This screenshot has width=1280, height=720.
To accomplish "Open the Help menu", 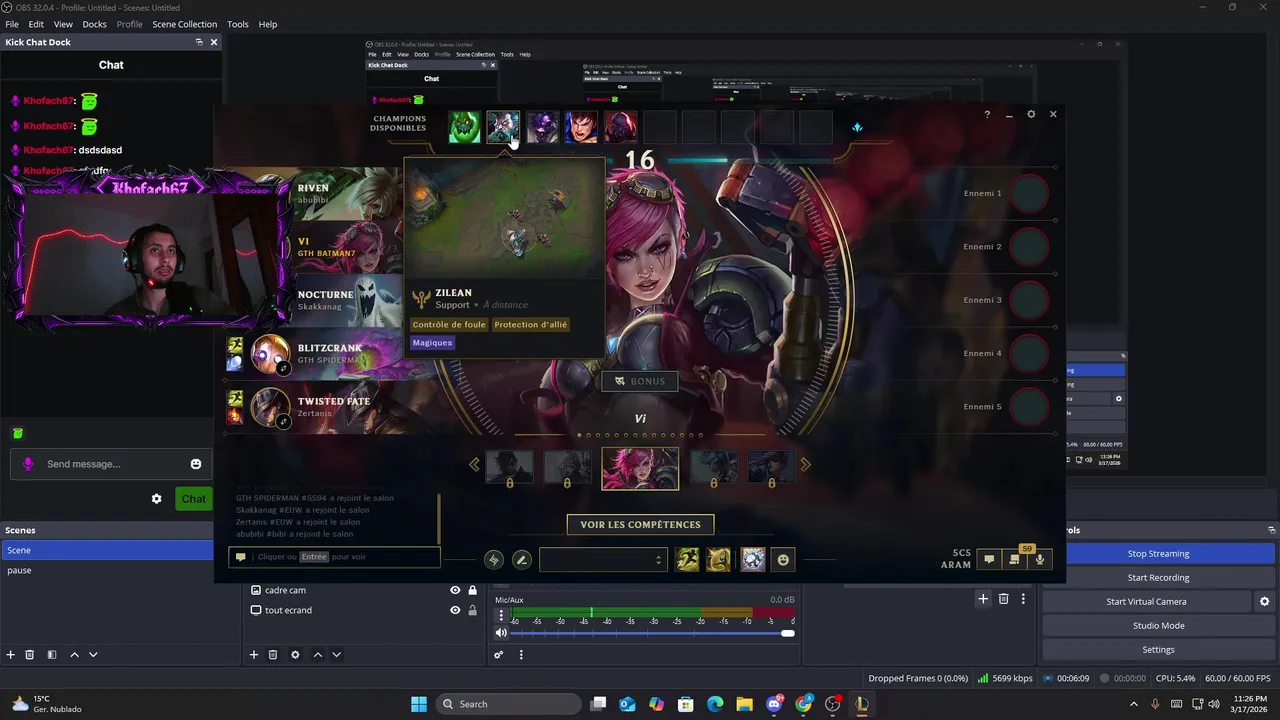I will (x=268, y=24).
